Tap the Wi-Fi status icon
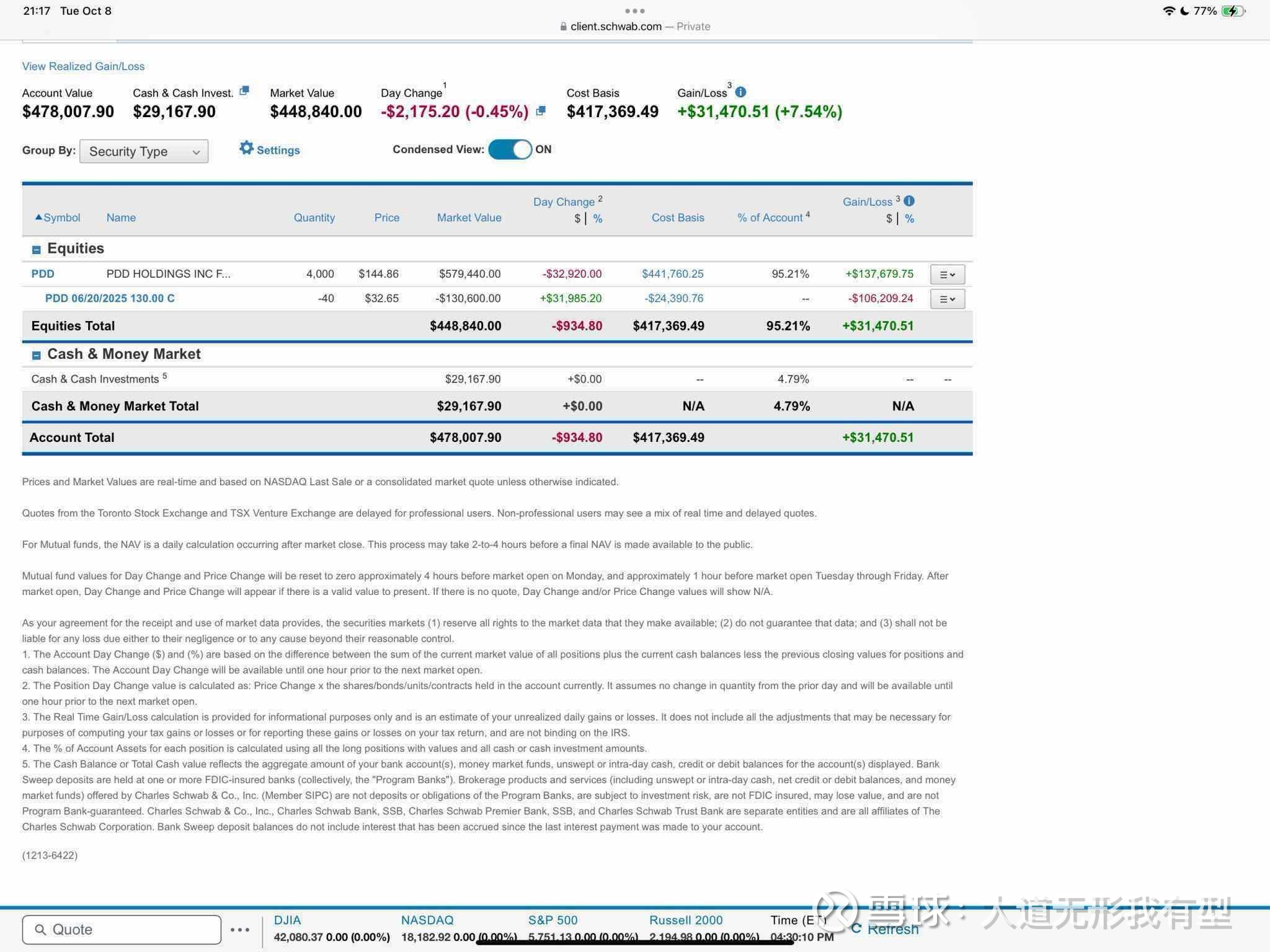Screen dimensions: 1270x952 coord(1168,11)
